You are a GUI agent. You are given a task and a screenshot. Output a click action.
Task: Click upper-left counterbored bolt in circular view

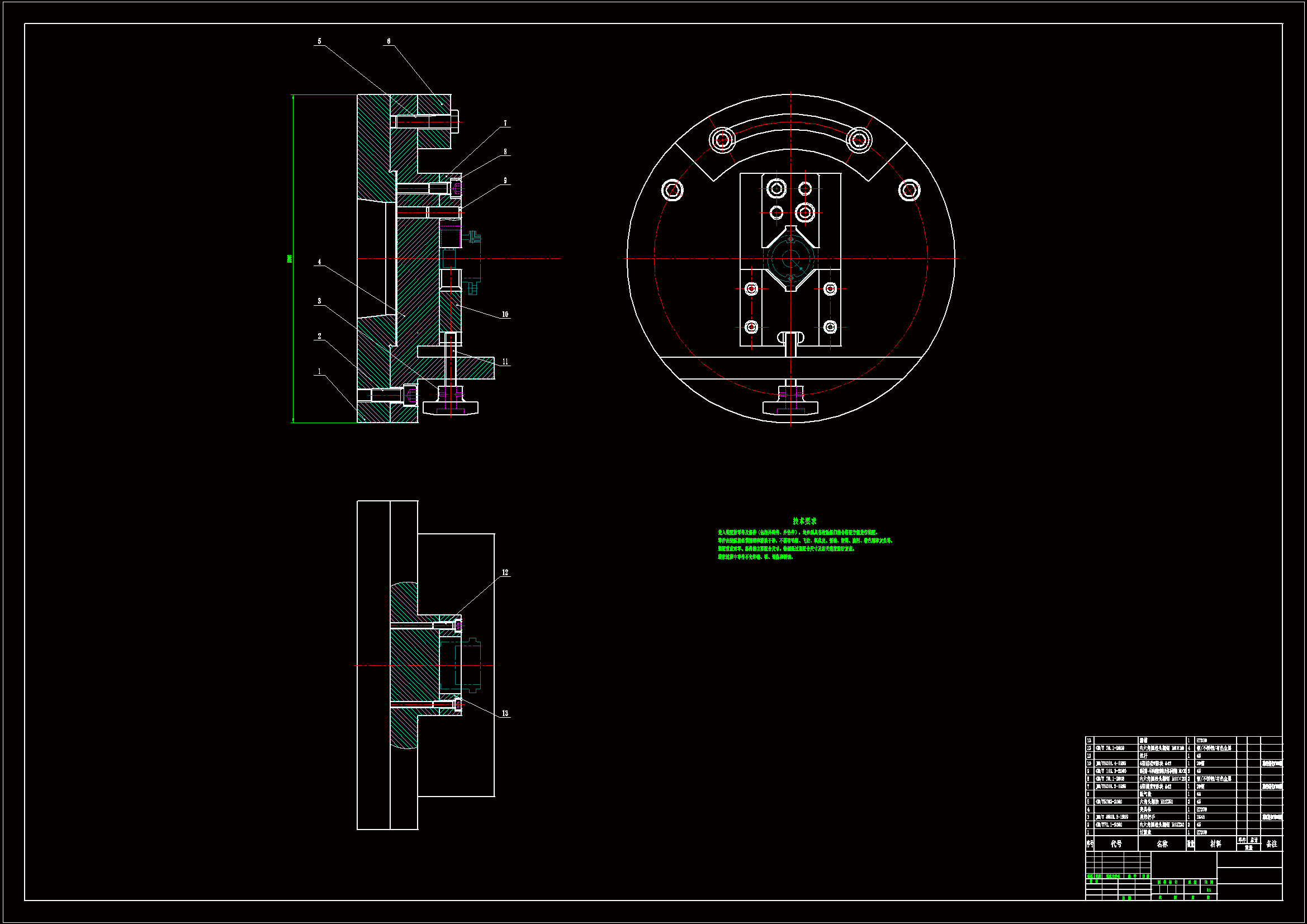pos(722,140)
